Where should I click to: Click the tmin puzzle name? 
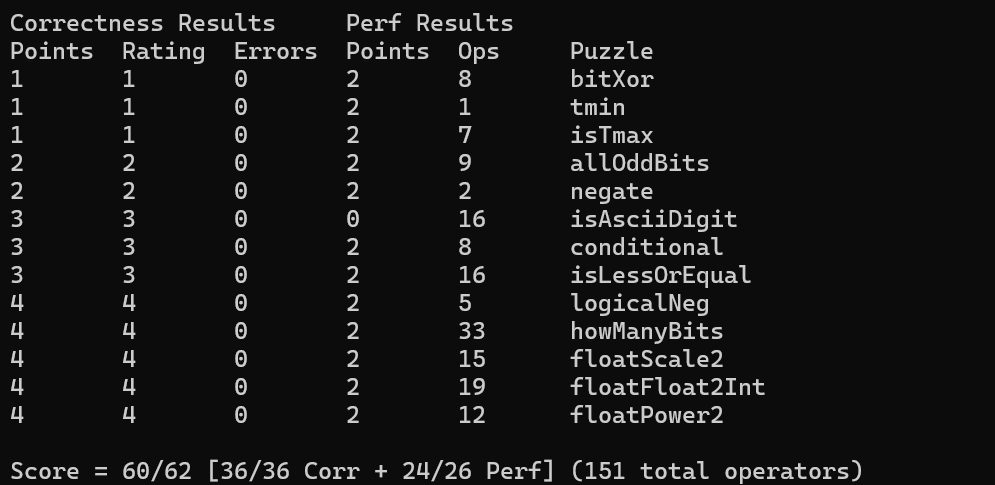click(x=598, y=107)
